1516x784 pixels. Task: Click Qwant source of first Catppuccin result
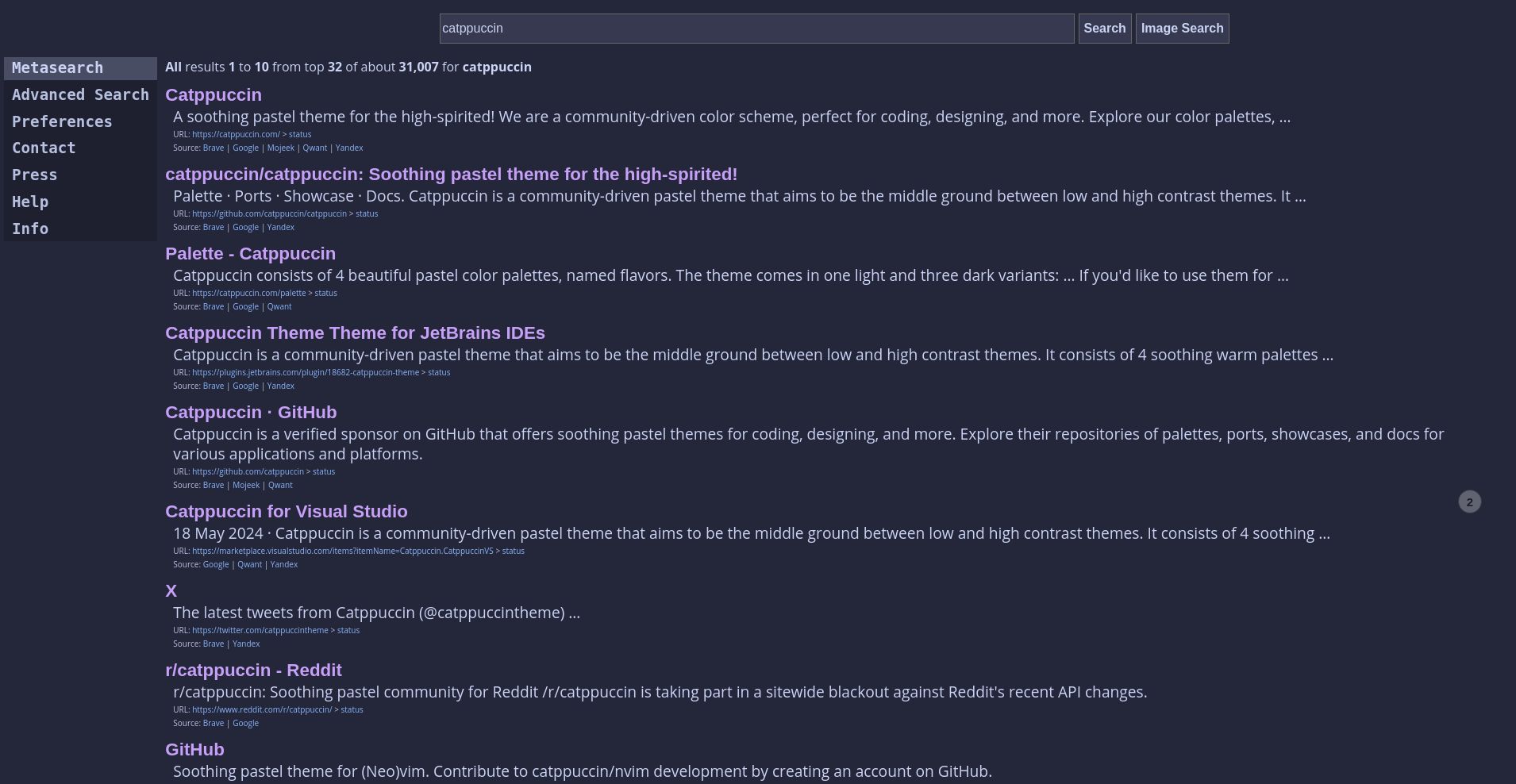pos(314,148)
